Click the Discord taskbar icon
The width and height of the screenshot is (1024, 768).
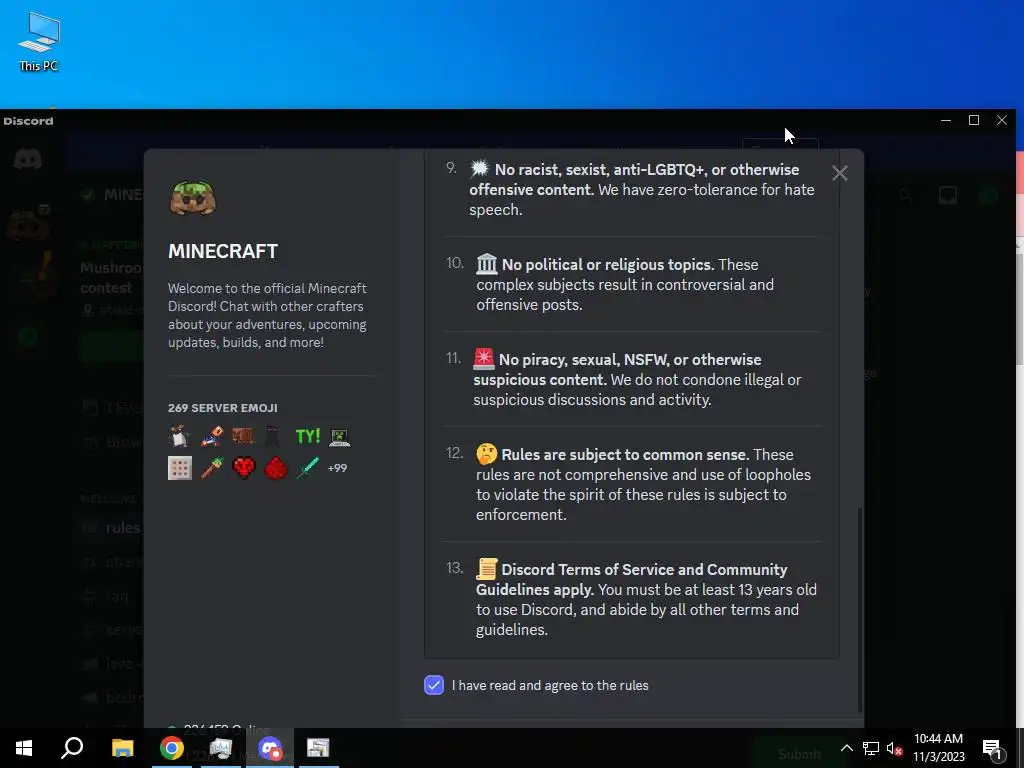click(270, 748)
